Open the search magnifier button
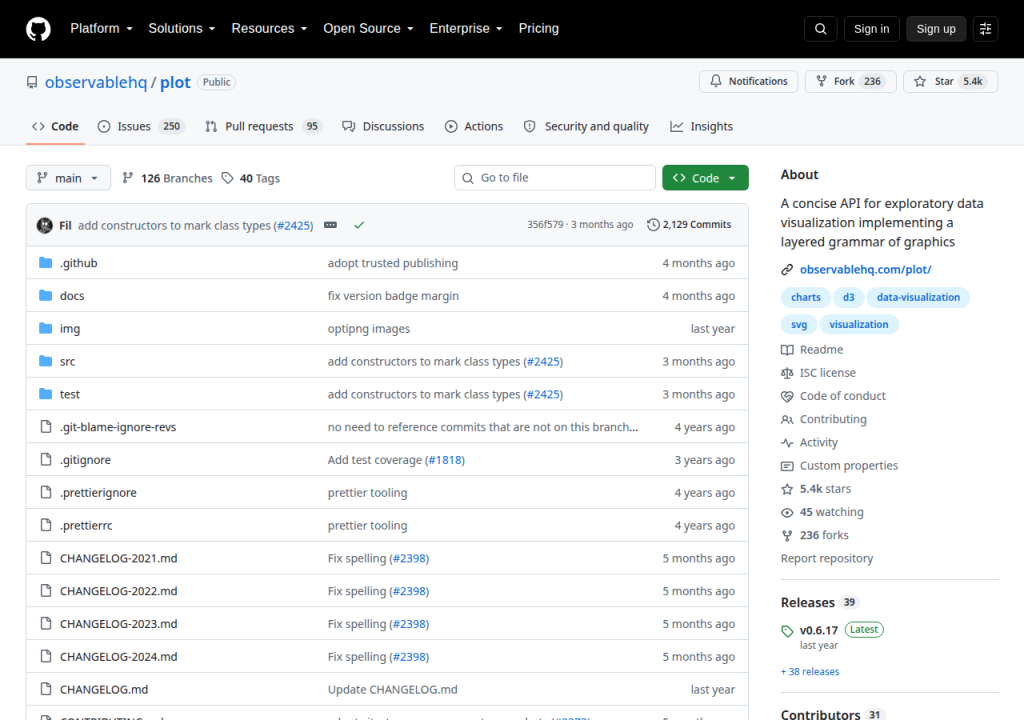Image resolution: width=1024 pixels, height=720 pixels. 820,29
